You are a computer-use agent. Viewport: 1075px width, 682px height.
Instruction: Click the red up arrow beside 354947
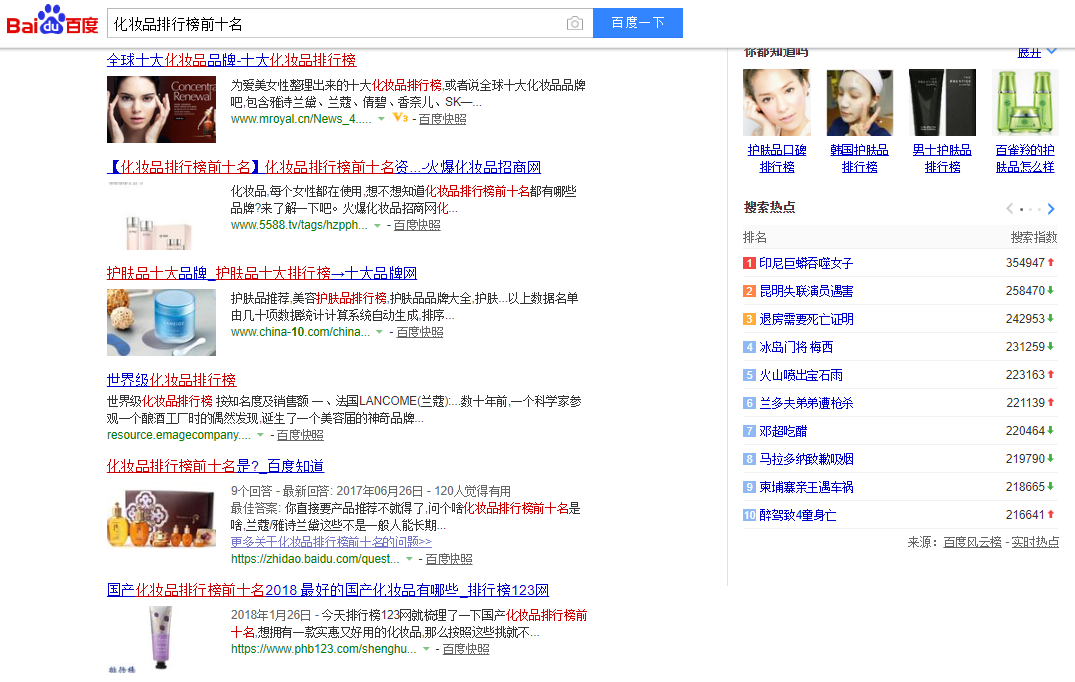(x=1051, y=263)
